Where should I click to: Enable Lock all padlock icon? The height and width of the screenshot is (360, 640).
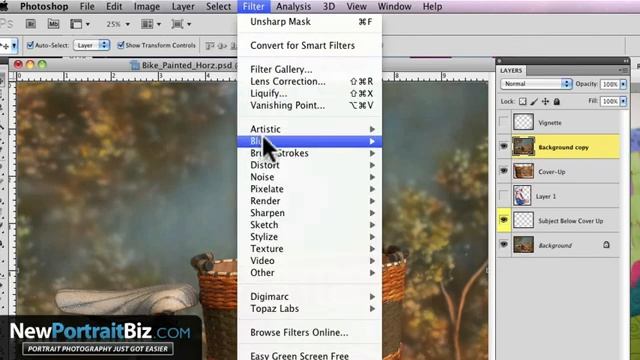tap(557, 101)
